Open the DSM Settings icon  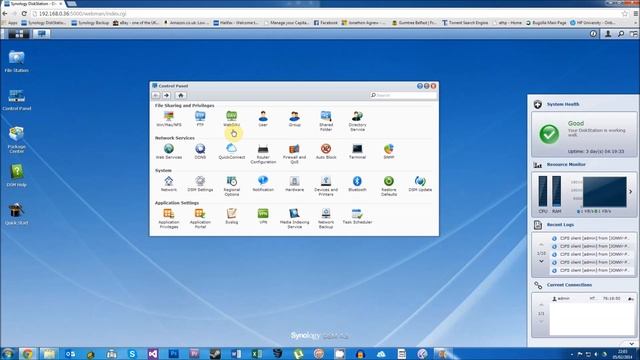(200, 184)
